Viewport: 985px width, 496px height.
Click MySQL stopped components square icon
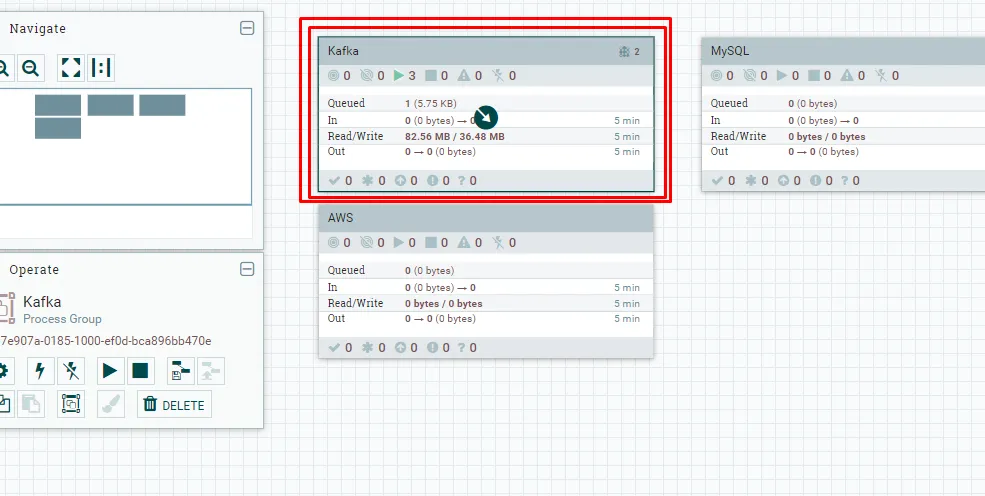[x=814, y=75]
